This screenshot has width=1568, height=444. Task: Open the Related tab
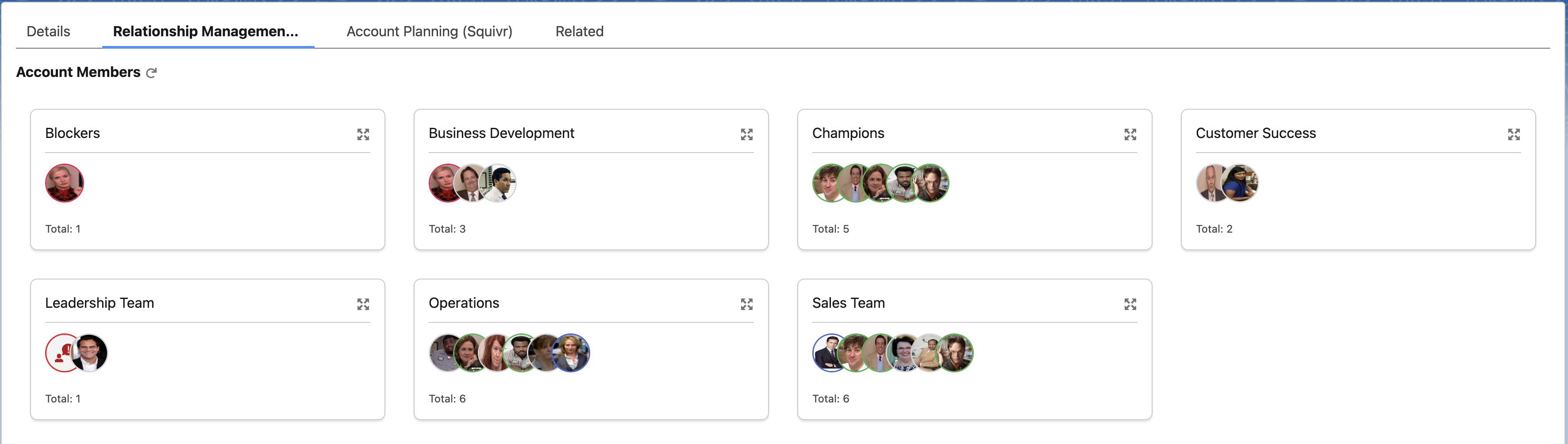pyautogui.click(x=579, y=32)
